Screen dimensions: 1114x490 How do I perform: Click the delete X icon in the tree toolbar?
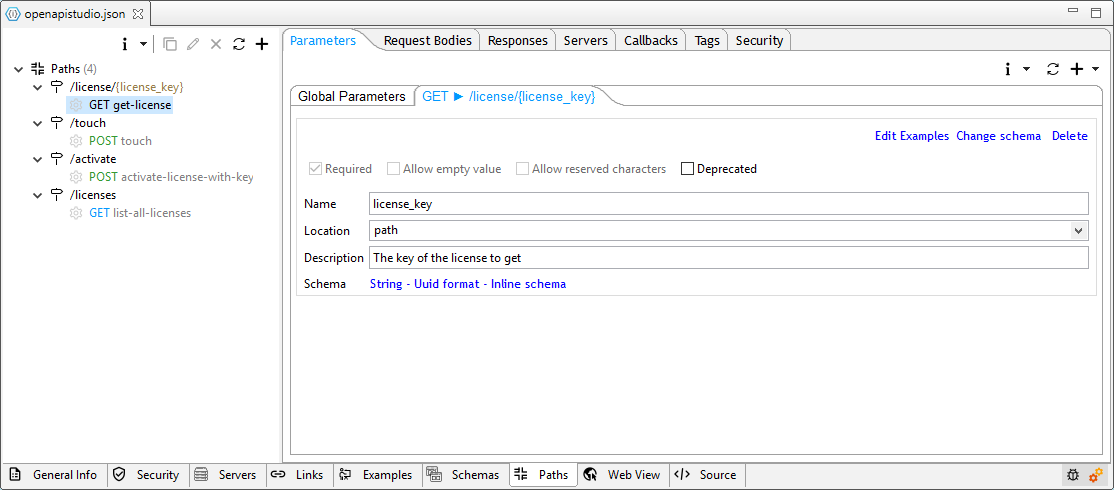216,44
